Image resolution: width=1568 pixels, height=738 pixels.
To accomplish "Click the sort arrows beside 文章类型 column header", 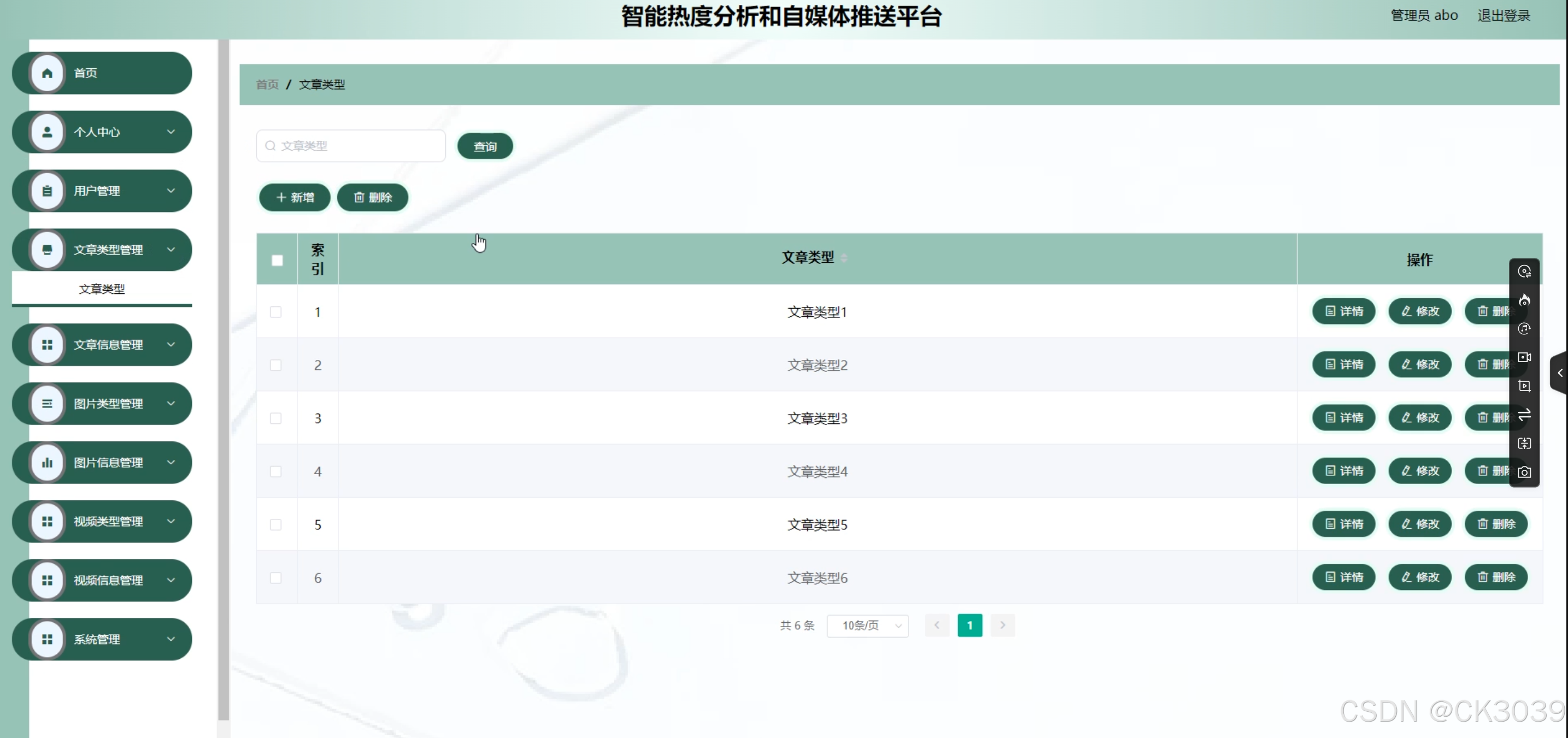I will [x=845, y=257].
